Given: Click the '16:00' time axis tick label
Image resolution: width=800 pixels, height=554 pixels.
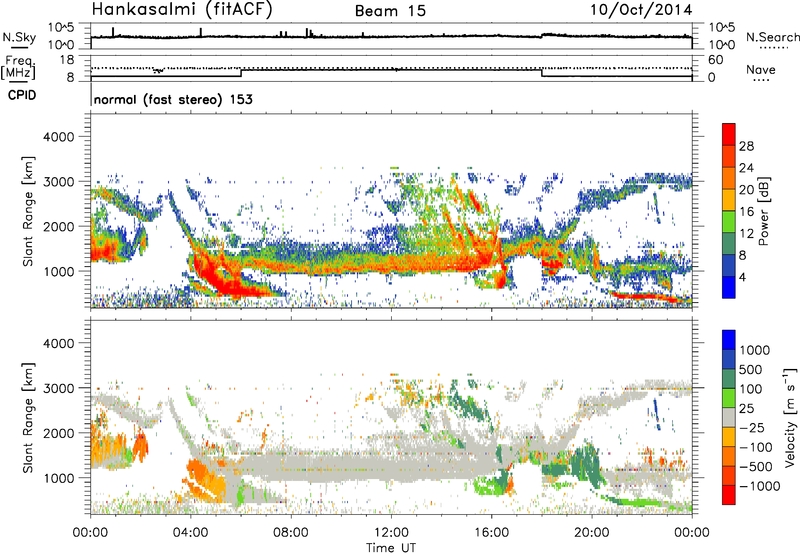Looking at the screenshot, I should [491, 533].
